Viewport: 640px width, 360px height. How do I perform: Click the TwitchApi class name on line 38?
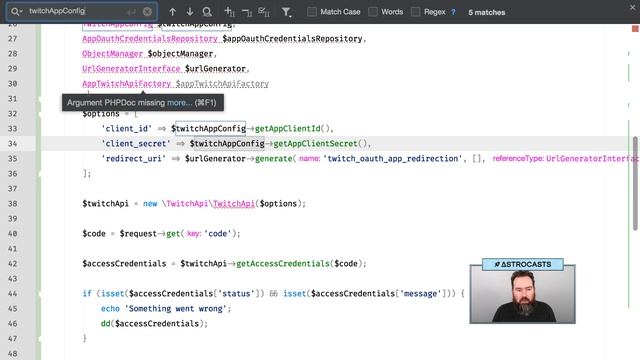(234, 204)
